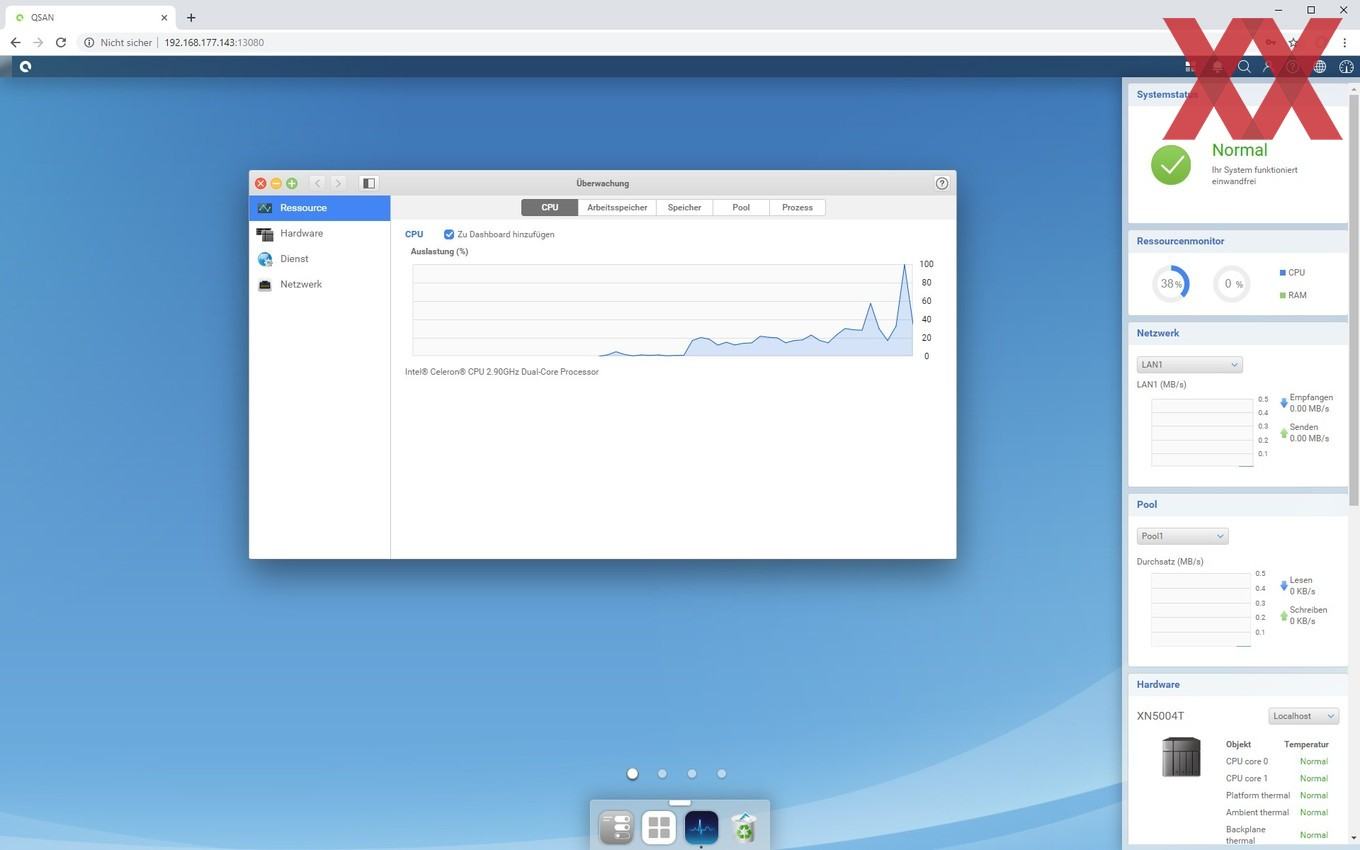
Task: Open a new browser tab with plus
Action: pos(191,17)
